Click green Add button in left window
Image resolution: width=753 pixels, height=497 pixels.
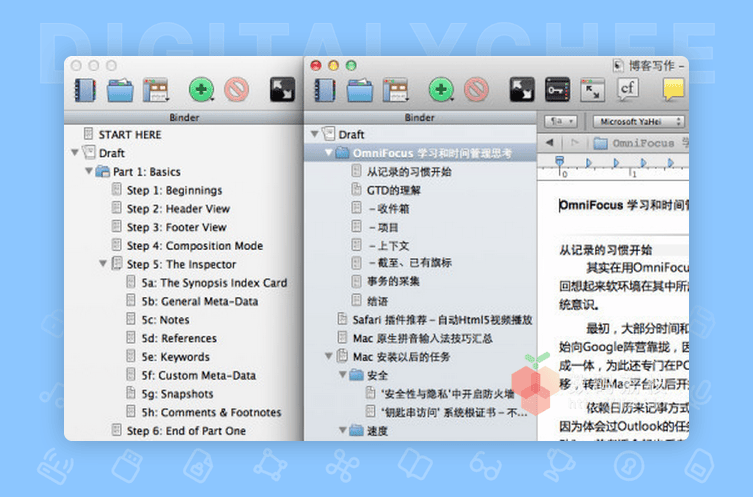[x=201, y=90]
